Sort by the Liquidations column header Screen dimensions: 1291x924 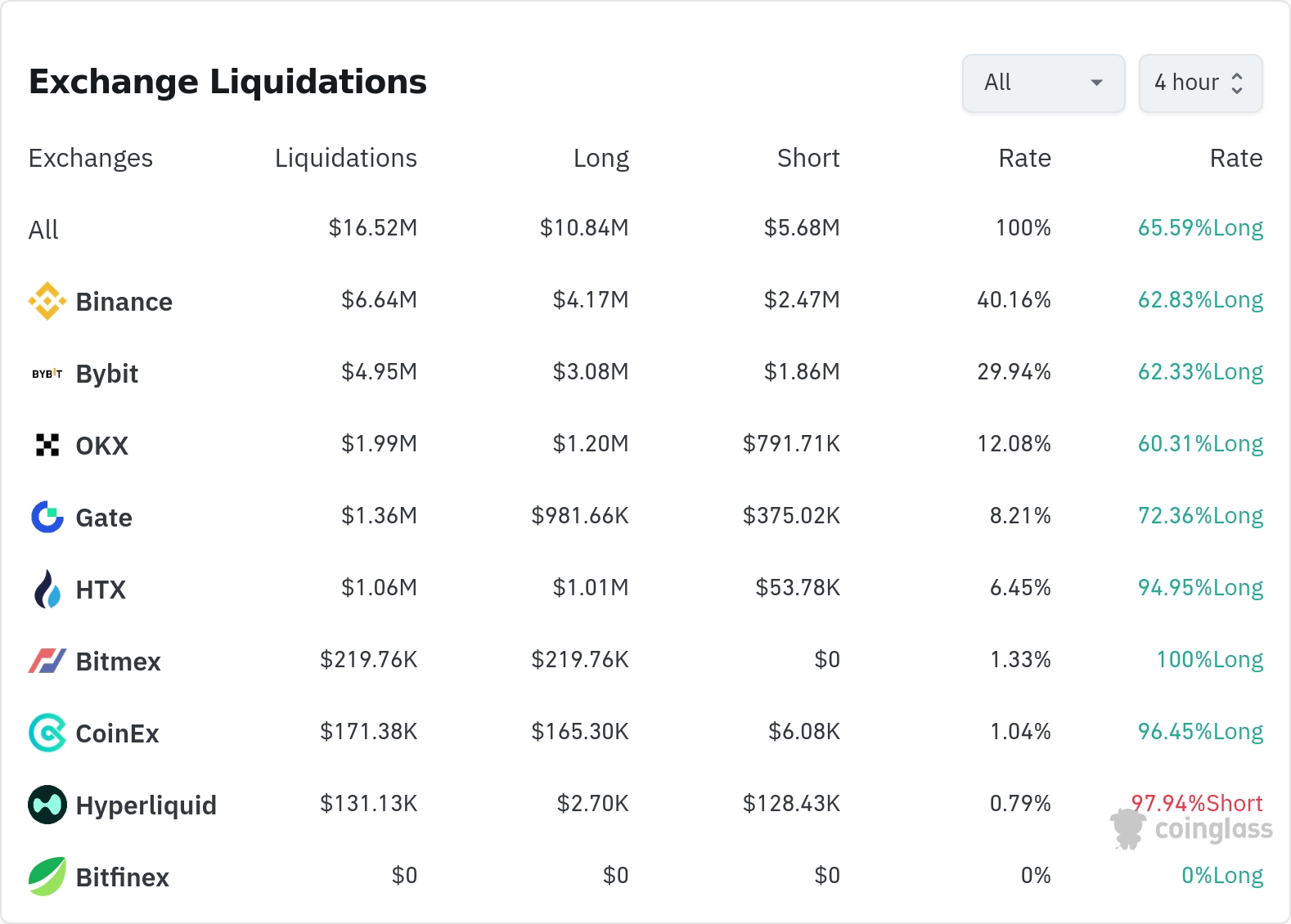pyautogui.click(x=345, y=158)
